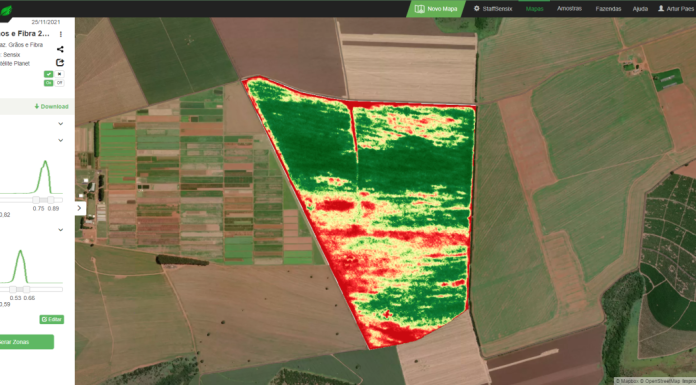
Task: Download the map via Download link
Action: (x=51, y=107)
